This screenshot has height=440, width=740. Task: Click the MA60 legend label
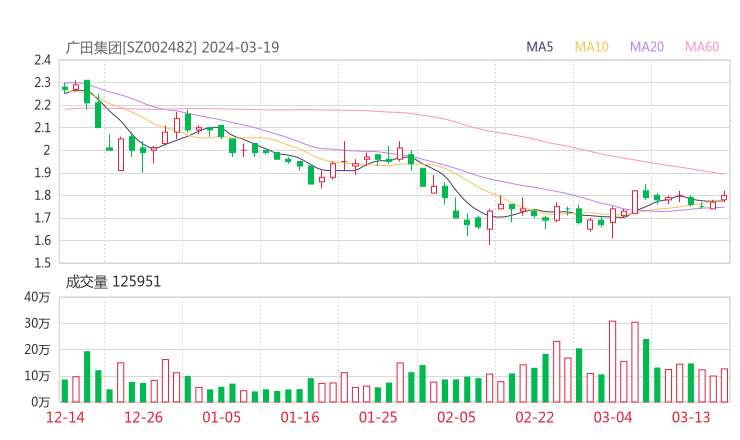pos(702,47)
